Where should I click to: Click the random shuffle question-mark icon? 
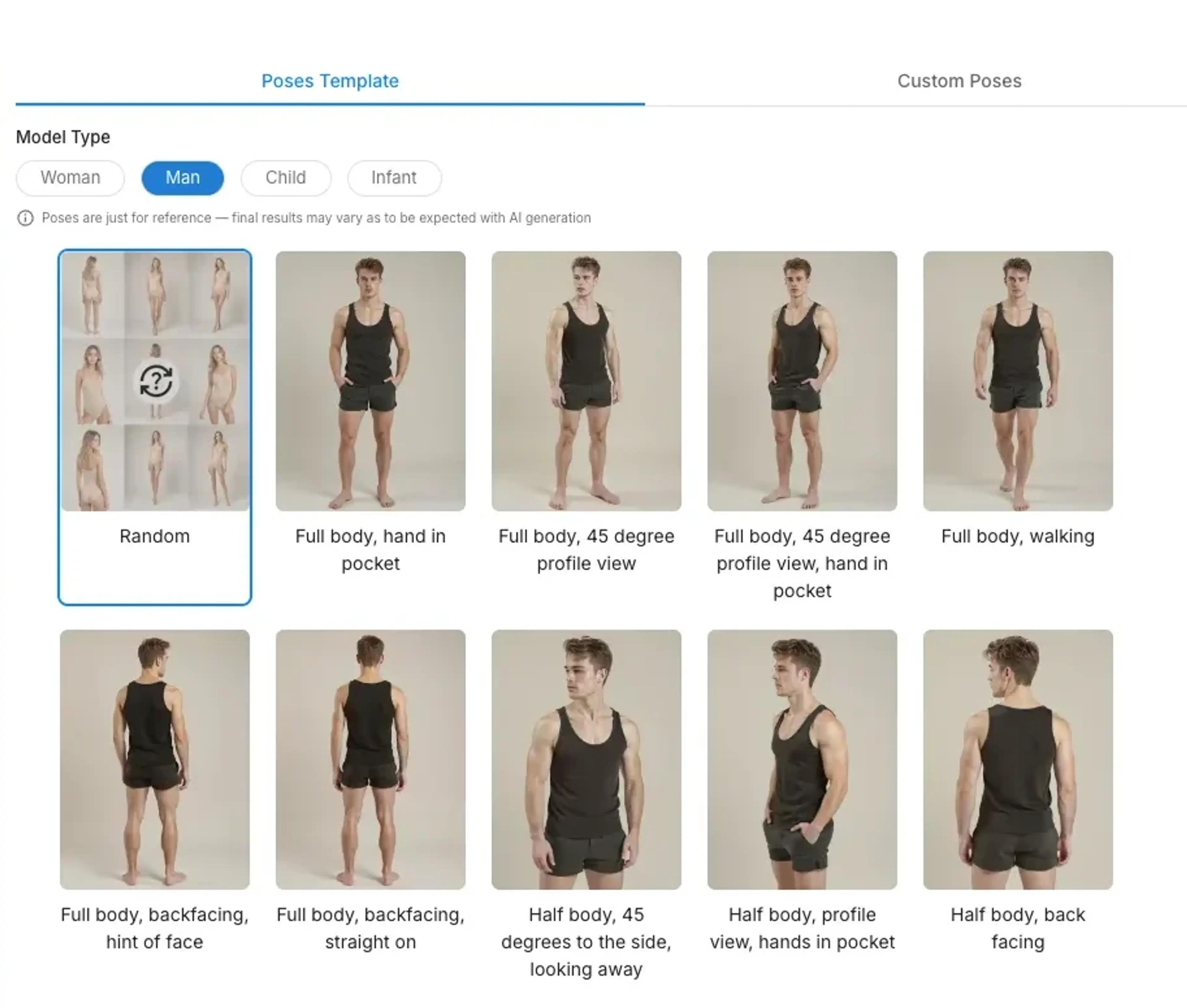pos(155,381)
